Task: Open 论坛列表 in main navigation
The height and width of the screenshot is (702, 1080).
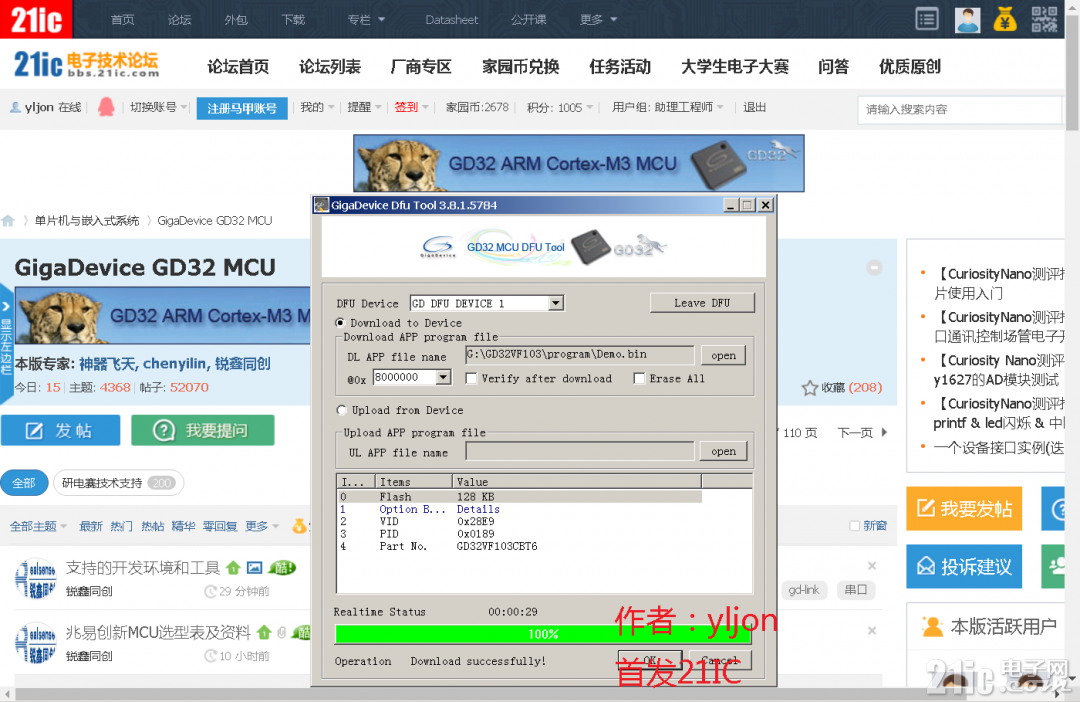Action: tap(330, 66)
